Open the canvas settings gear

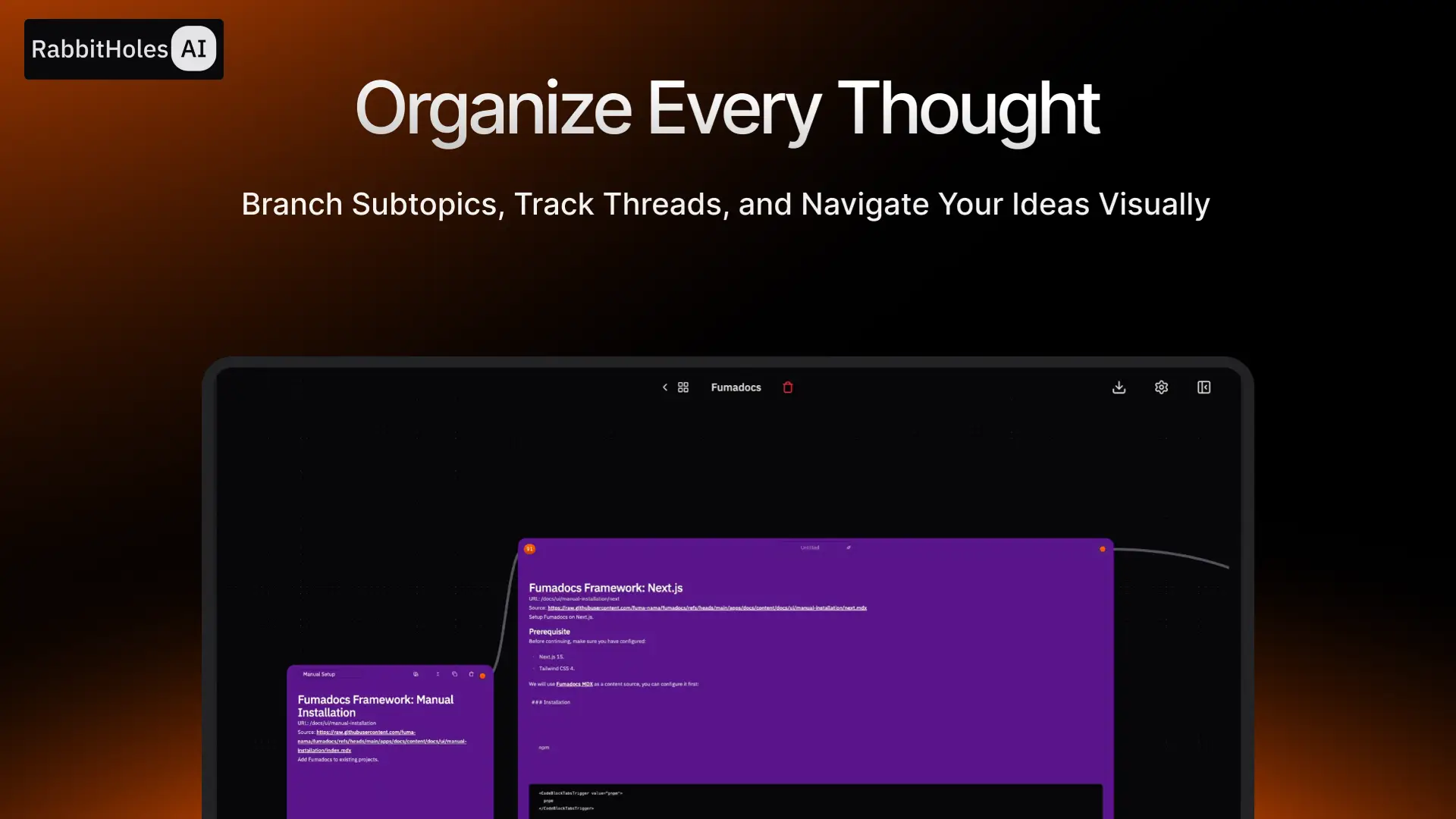[1161, 387]
